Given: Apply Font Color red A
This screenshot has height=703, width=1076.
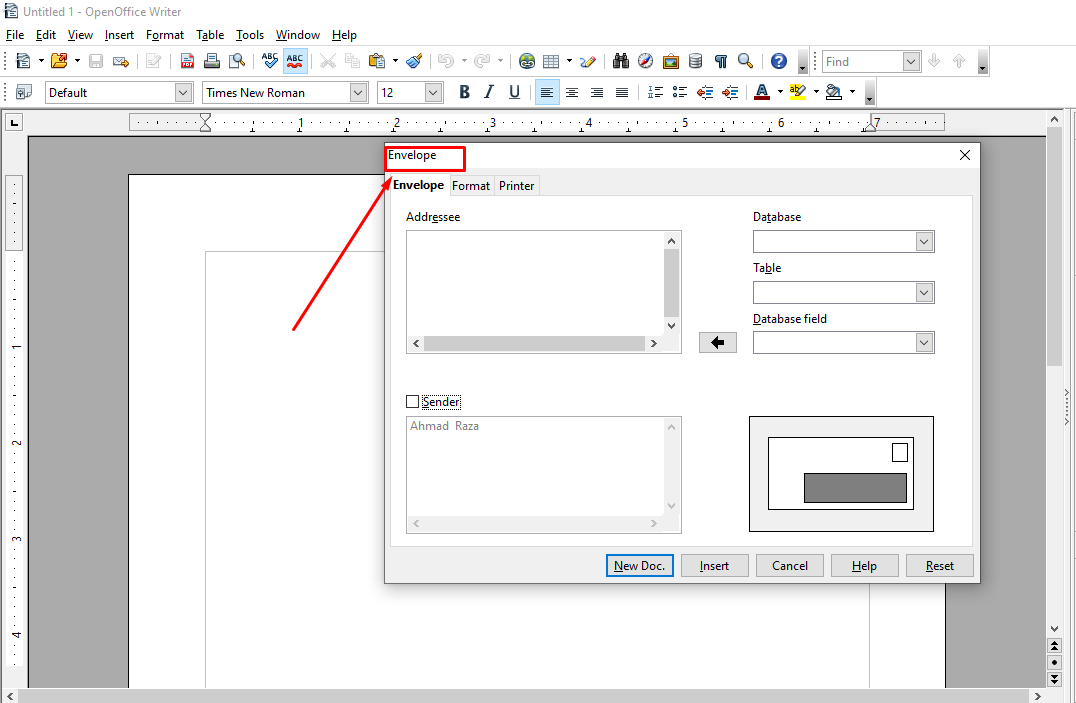Looking at the screenshot, I should click(x=762, y=92).
